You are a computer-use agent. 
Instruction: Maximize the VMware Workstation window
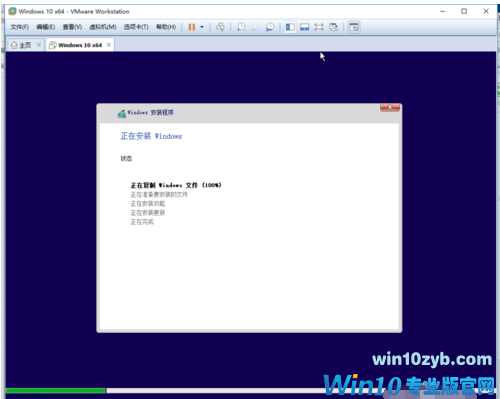click(464, 11)
